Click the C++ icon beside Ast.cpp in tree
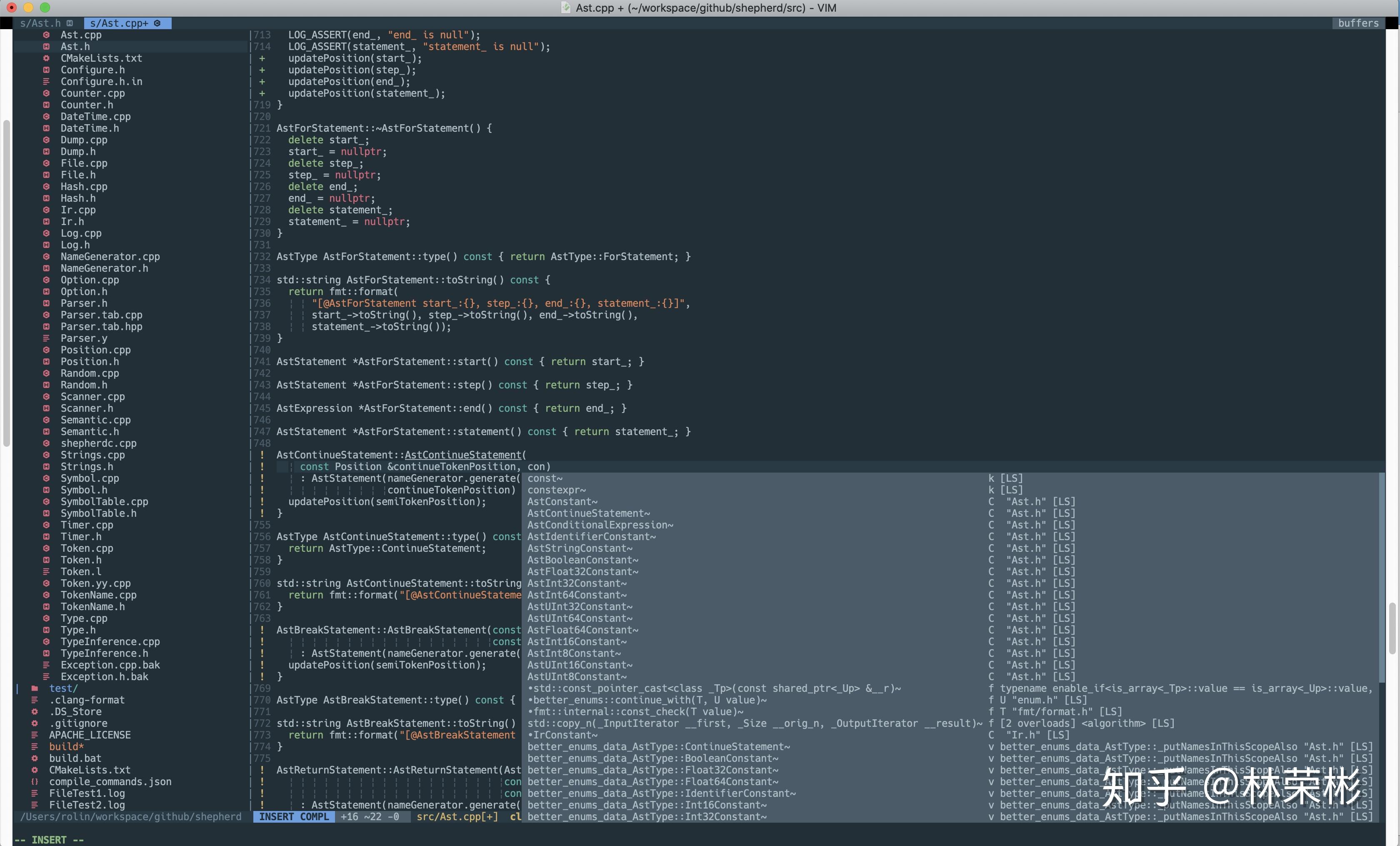The image size is (1400, 846). [46, 35]
